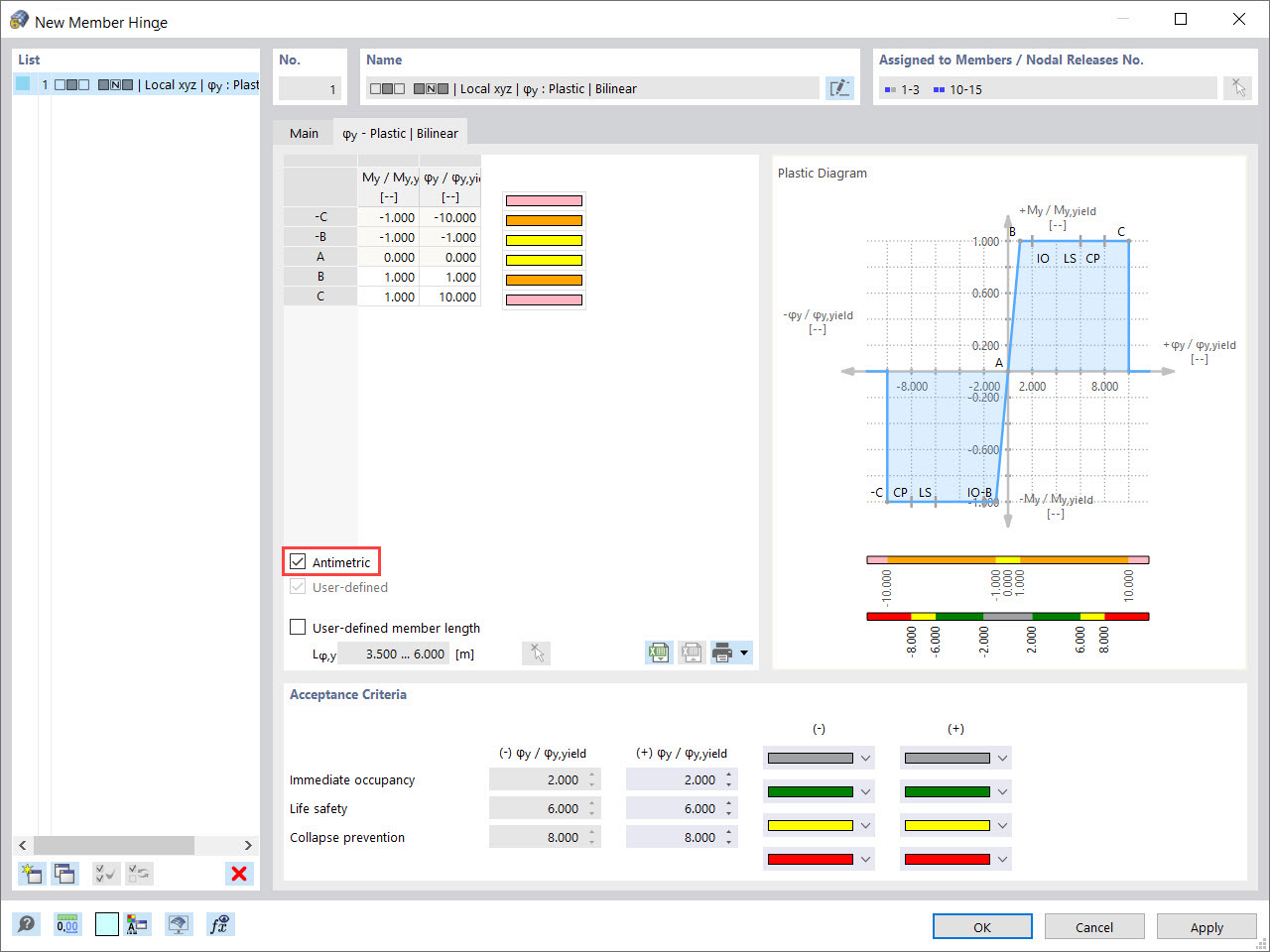Open the printer options dropdown arrow

point(744,652)
